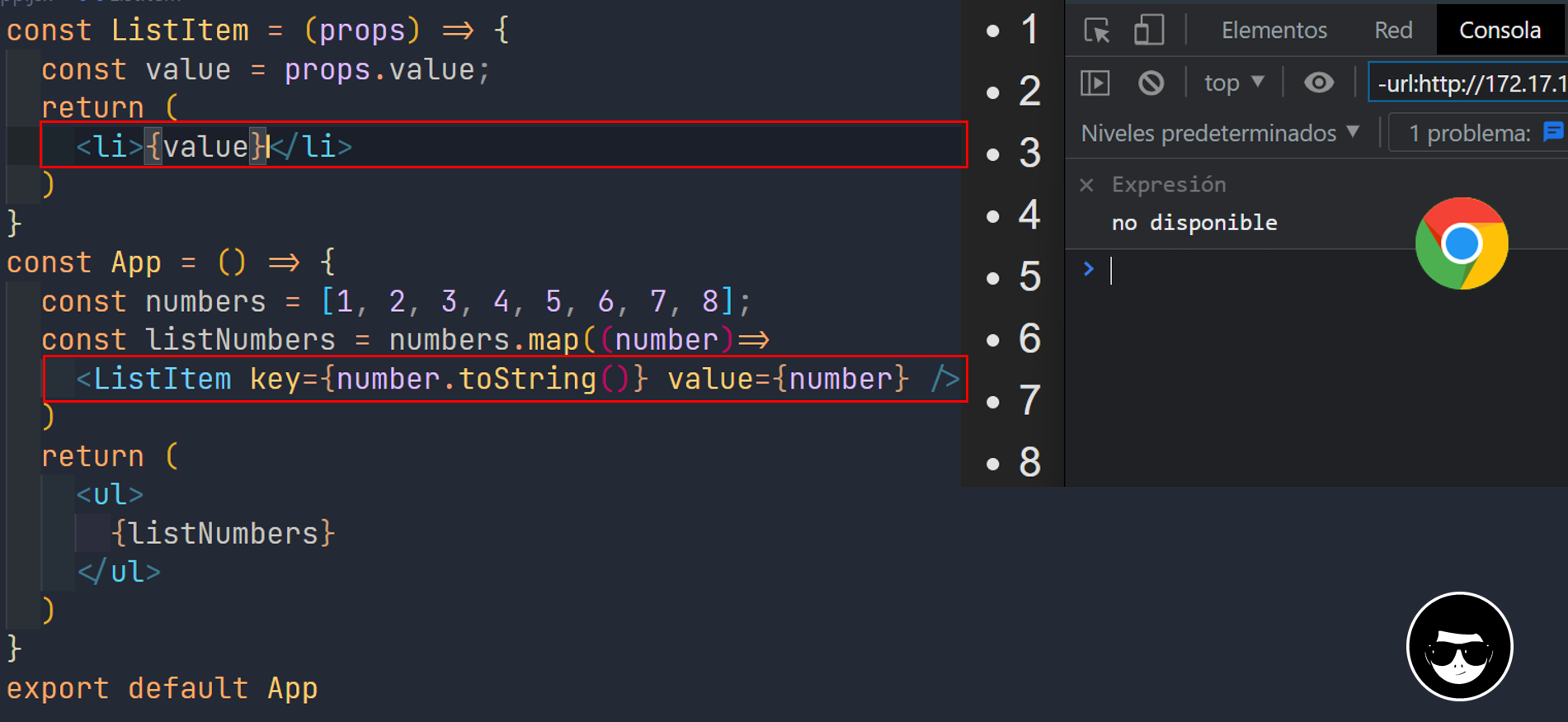Click the 'export default App' line

162,688
